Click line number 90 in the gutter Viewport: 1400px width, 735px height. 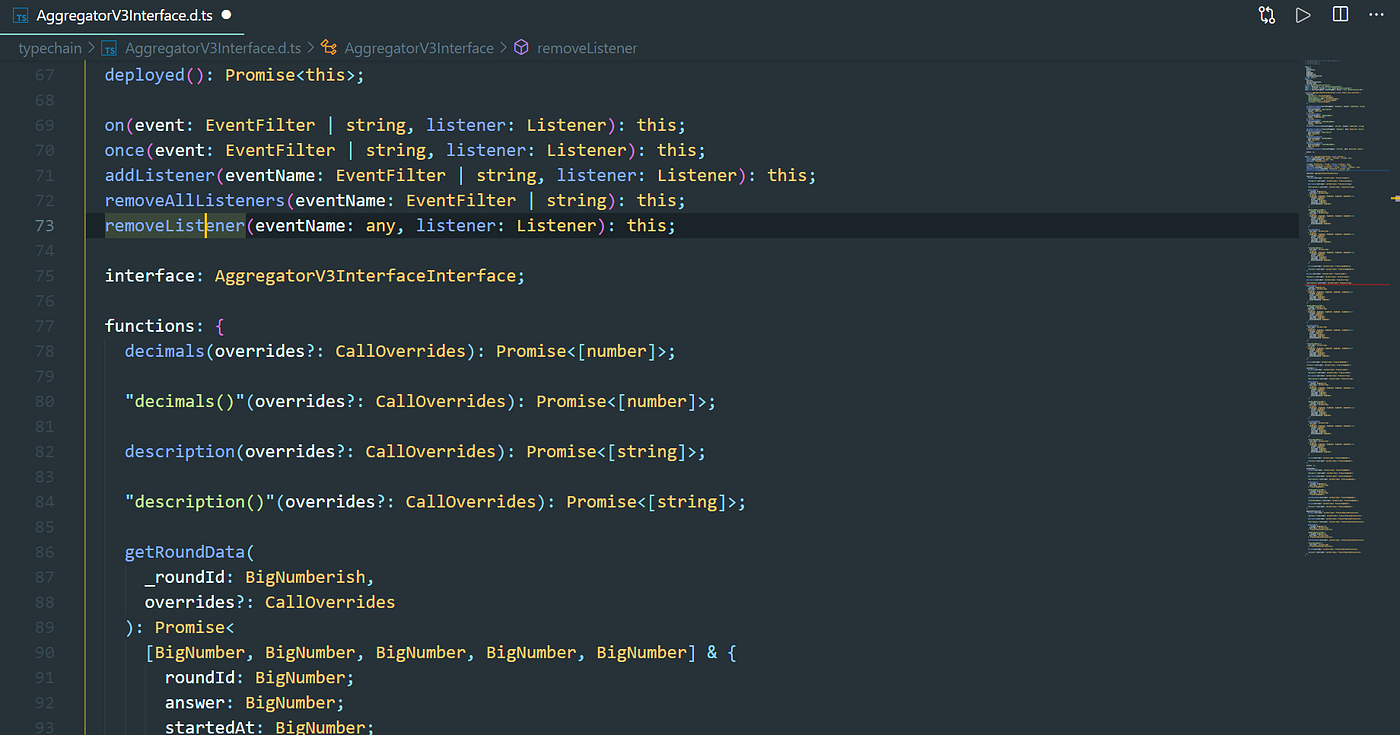pyautogui.click(x=44, y=652)
